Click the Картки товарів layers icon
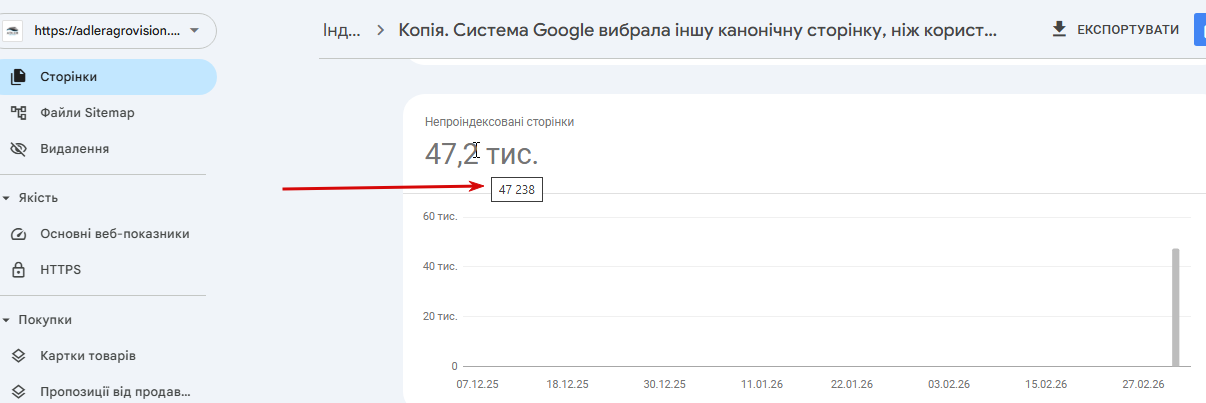Viewport: 1206px width, 403px height. click(18, 356)
